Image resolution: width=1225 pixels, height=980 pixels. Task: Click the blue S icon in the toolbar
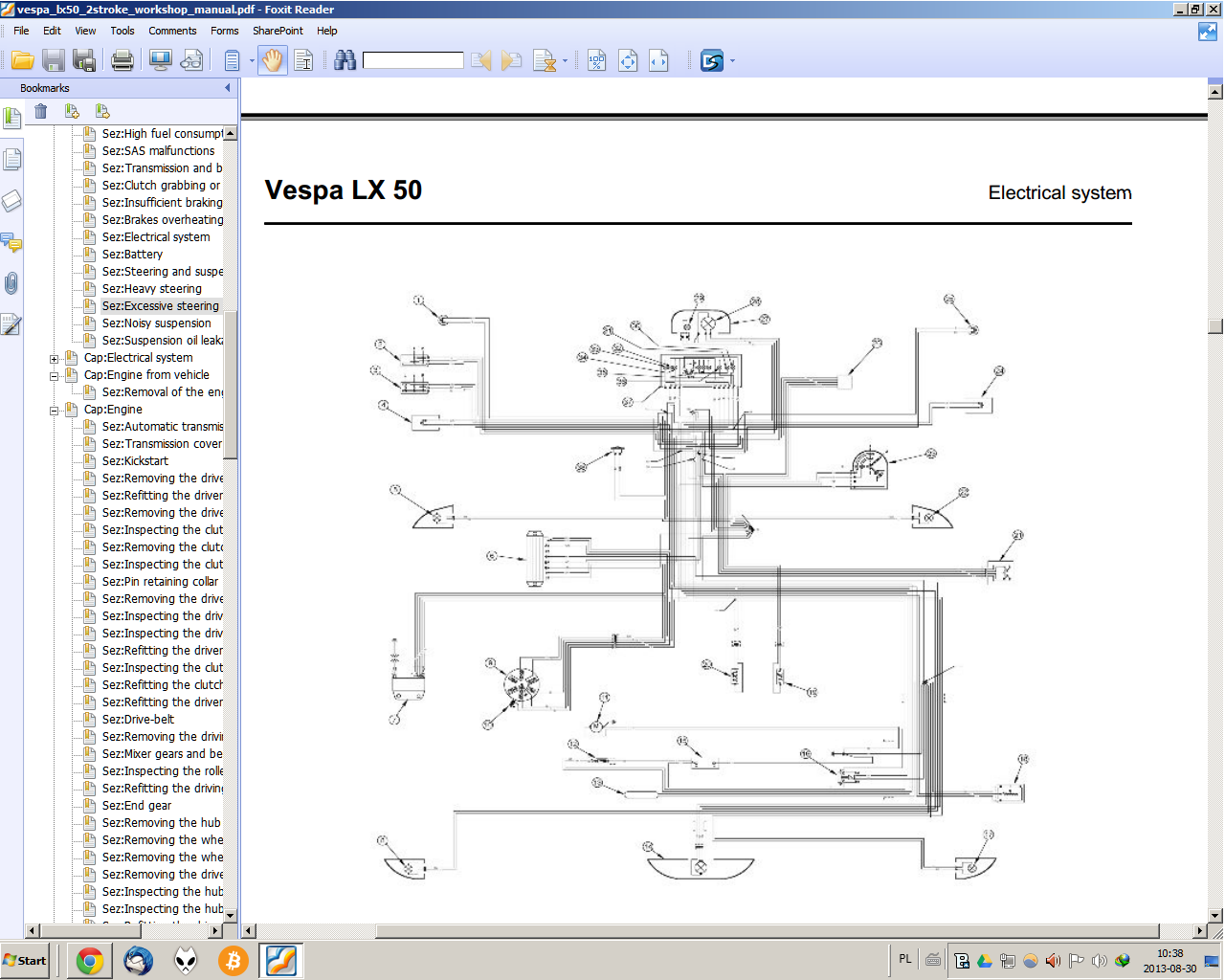[712, 61]
